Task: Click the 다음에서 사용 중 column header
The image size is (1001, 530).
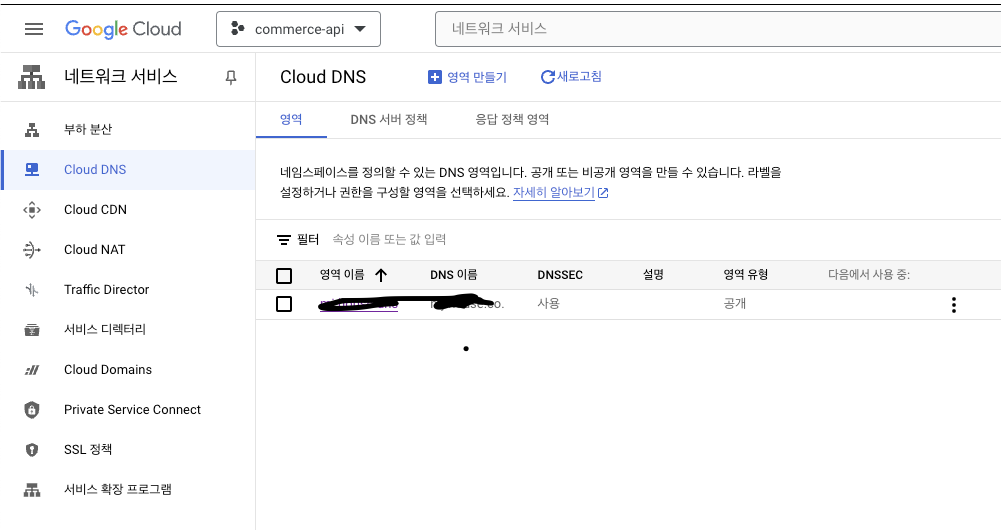Action: [x=869, y=275]
